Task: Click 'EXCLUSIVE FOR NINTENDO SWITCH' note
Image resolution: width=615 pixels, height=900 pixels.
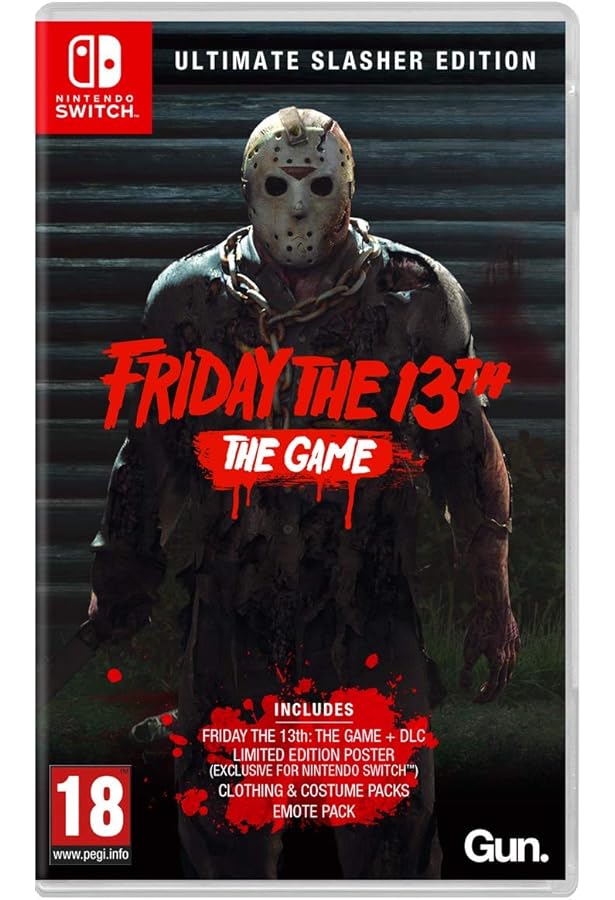Action: [x=314, y=770]
